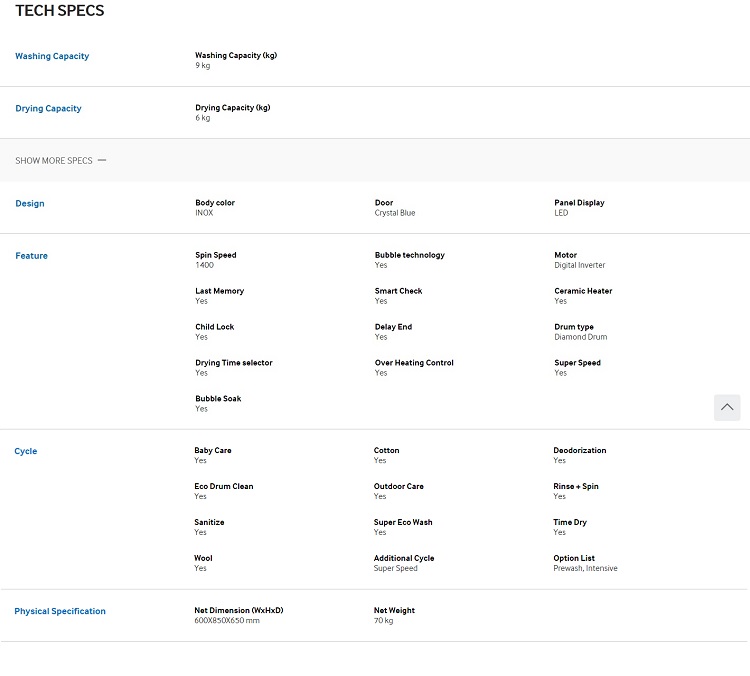750x676 pixels.
Task: Click the scroll-to-top arrow button
Action: [x=727, y=408]
